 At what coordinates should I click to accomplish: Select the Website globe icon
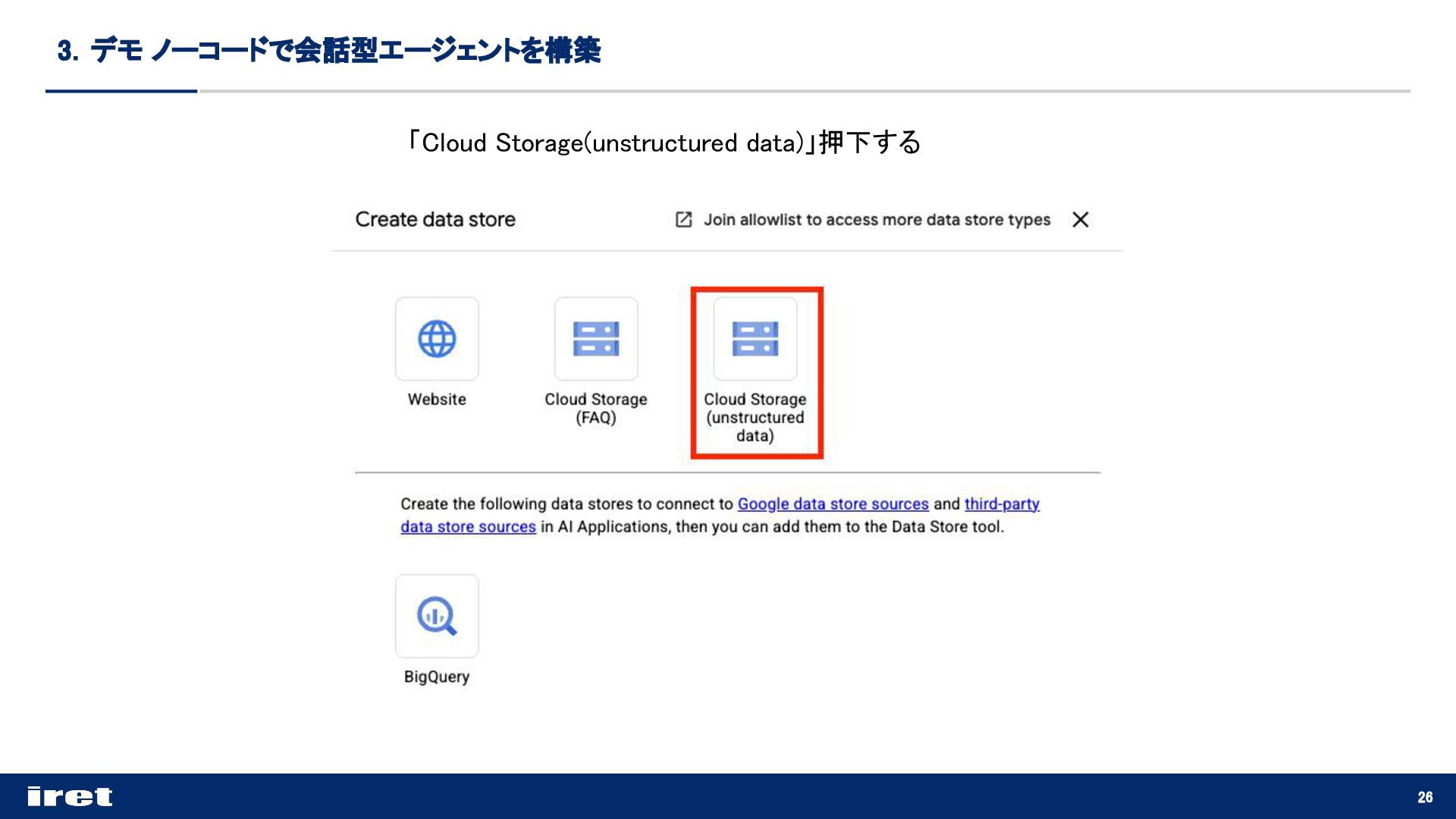(437, 339)
